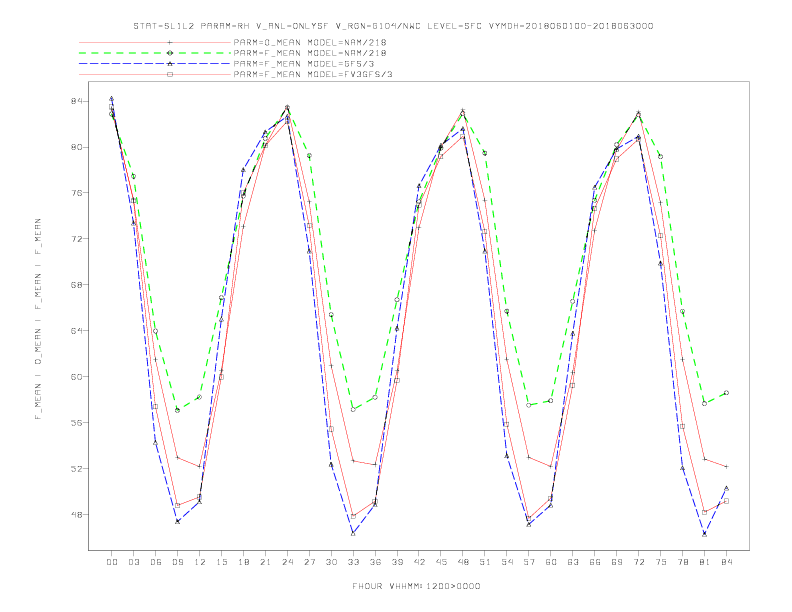Click x-axis forecast hour label 00
792x612 pixels.
pos(112,562)
